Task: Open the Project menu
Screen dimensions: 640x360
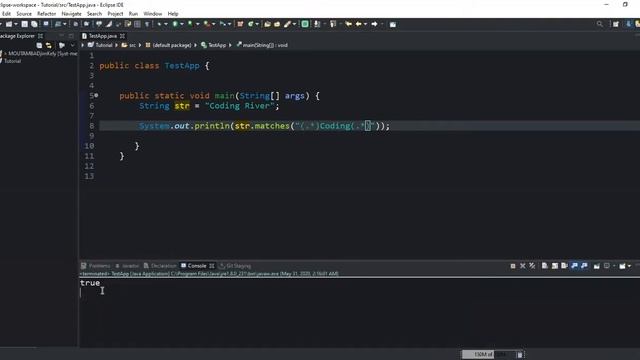Action: (x=115, y=13)
